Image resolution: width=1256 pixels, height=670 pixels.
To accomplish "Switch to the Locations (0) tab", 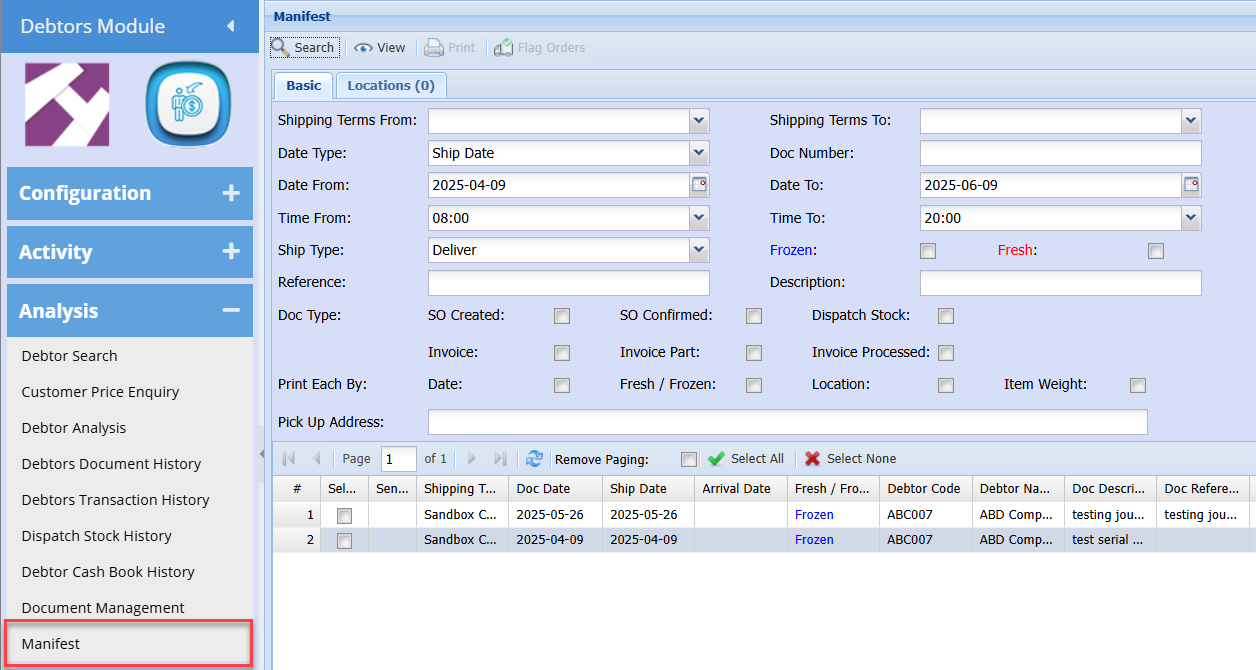I will tap(391, 85).
